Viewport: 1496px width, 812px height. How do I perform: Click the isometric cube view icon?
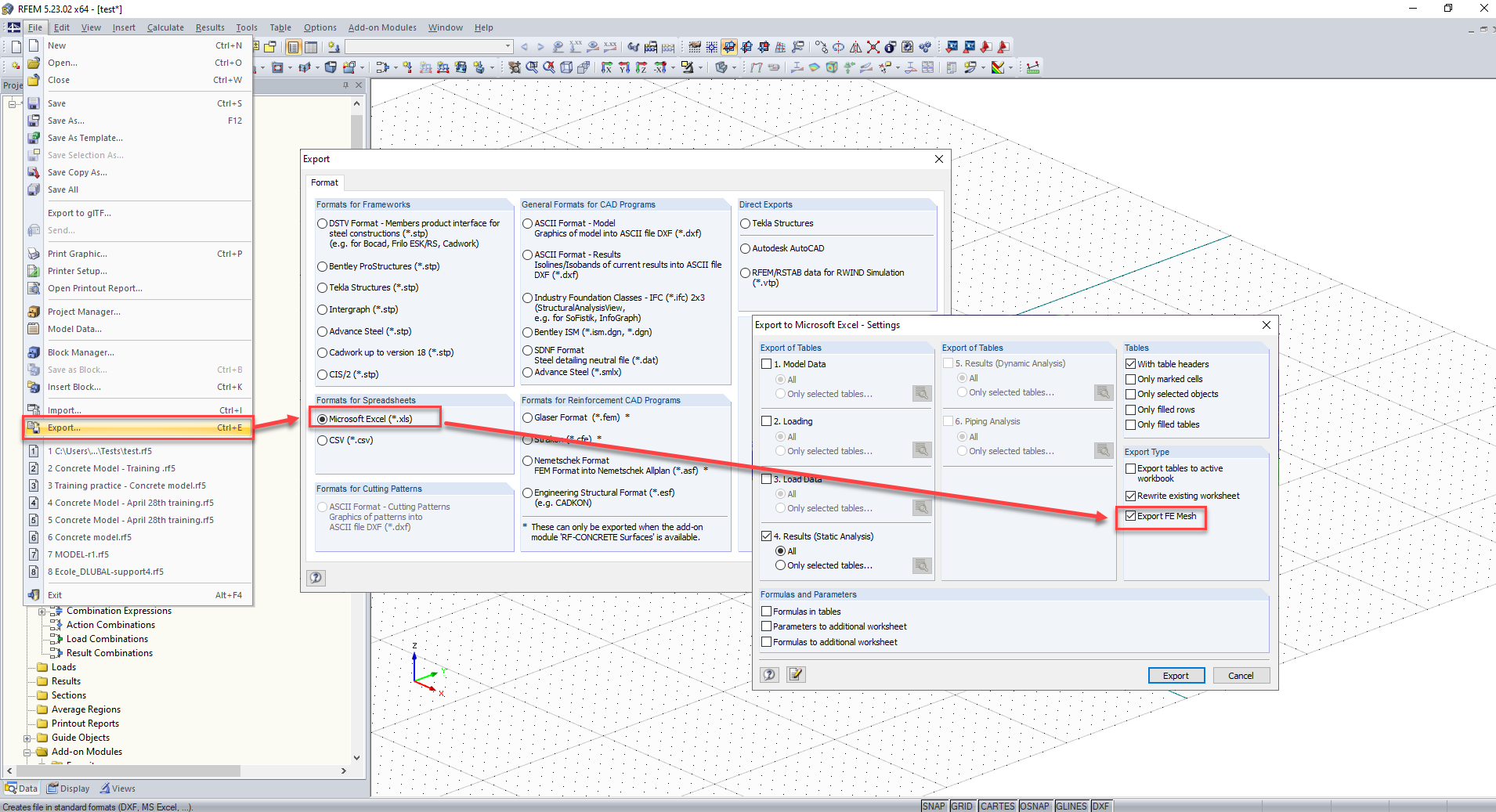click(566, 67)
